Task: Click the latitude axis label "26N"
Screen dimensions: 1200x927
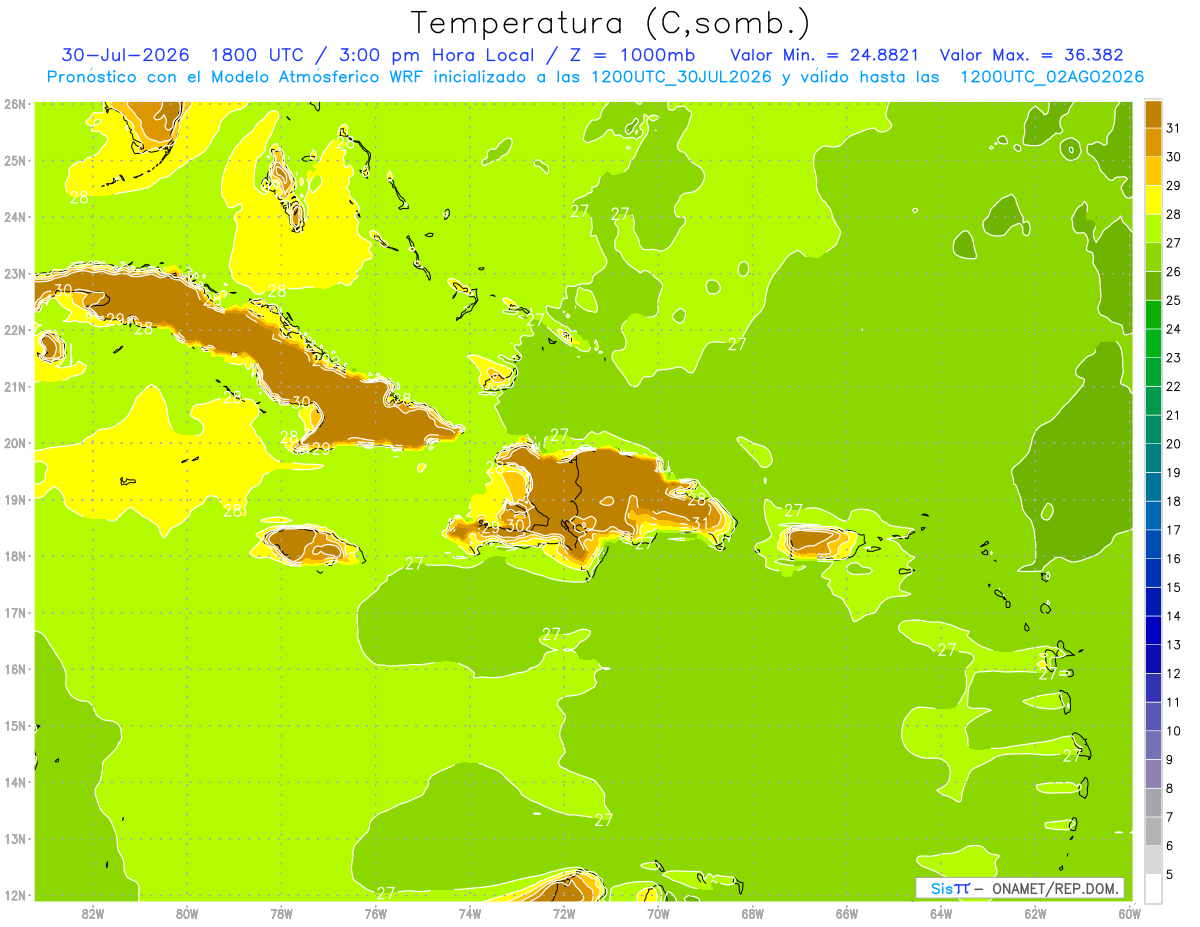Action: [x=15, y=104]
